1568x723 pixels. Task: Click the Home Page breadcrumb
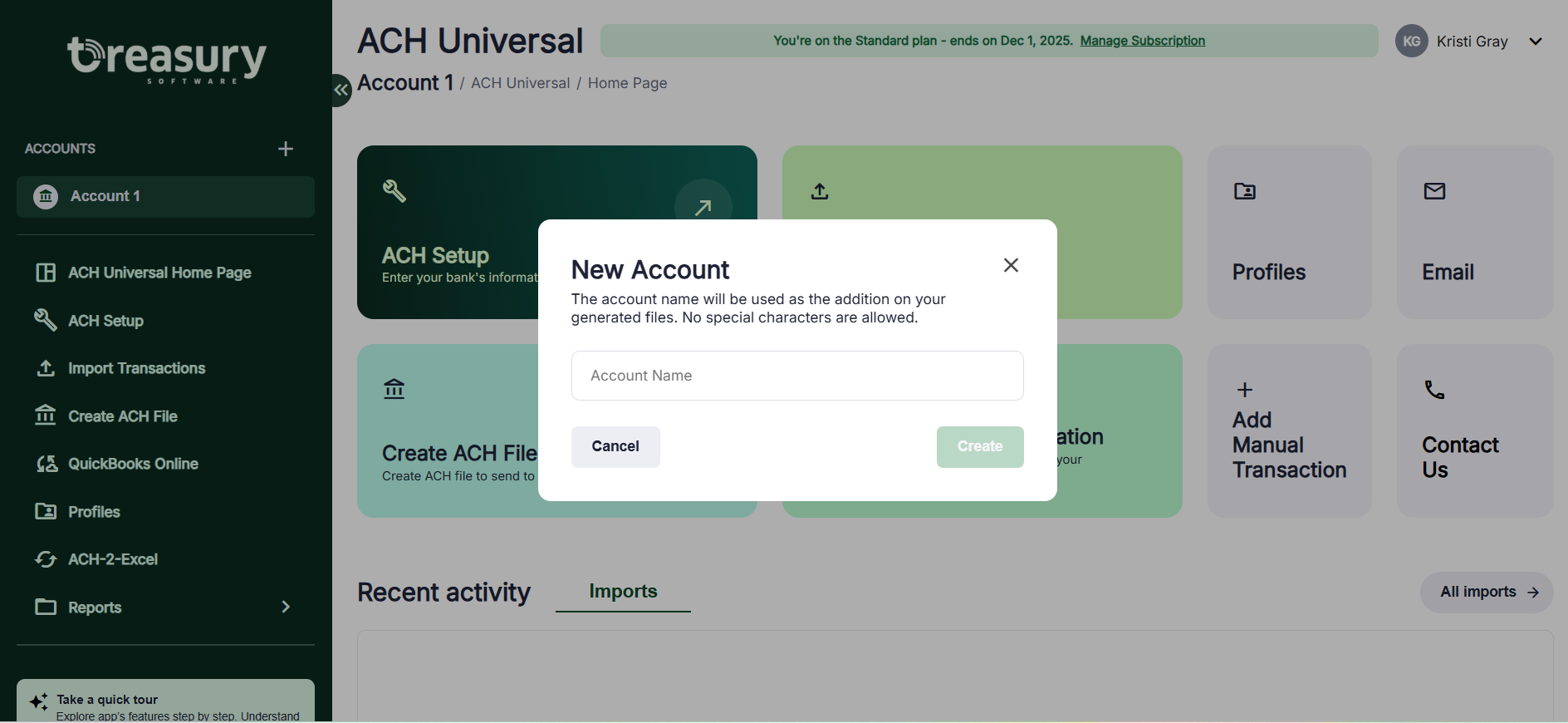pos(627,83)
